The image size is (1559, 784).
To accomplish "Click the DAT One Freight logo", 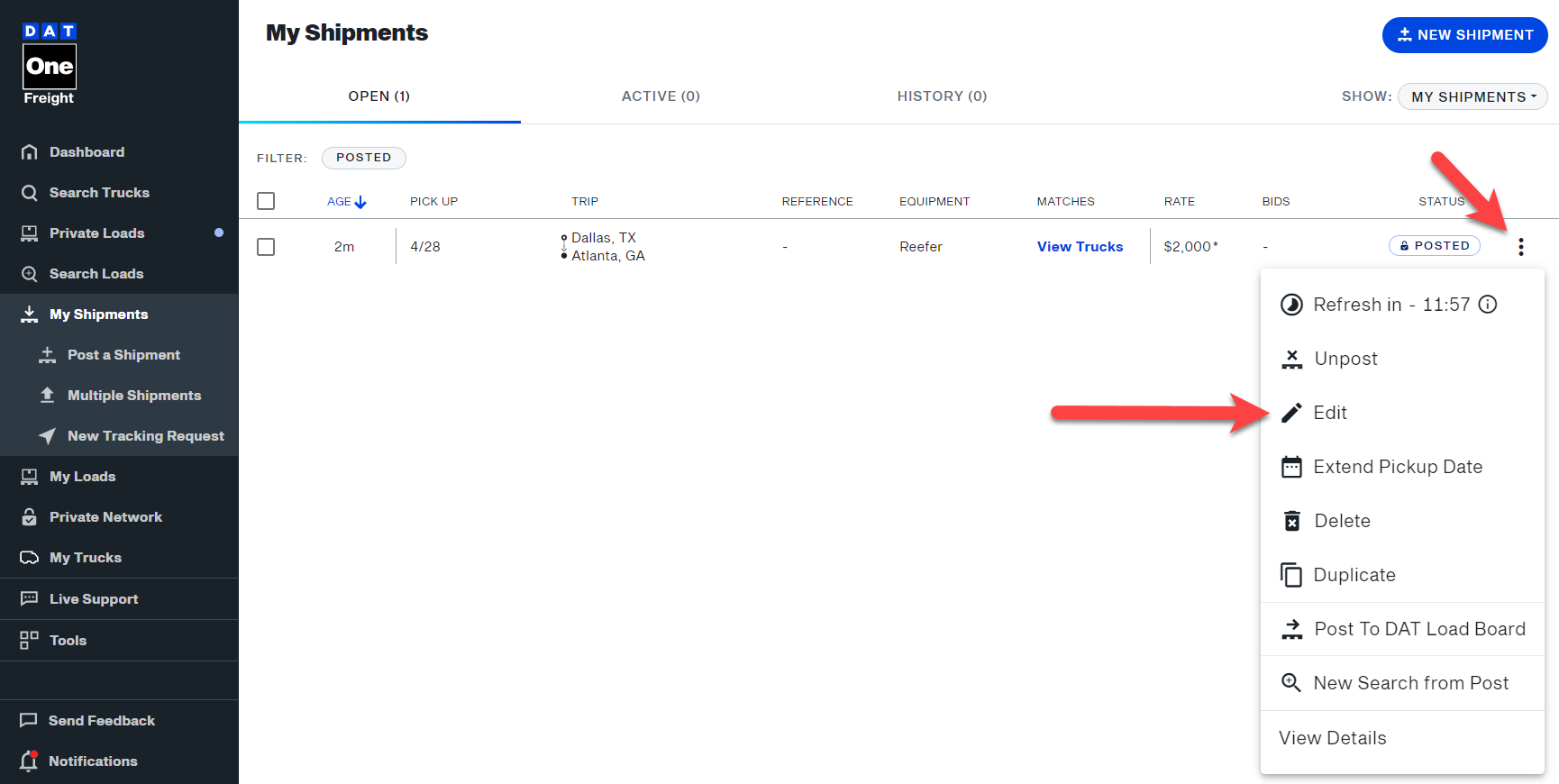I will coord(50,65).
